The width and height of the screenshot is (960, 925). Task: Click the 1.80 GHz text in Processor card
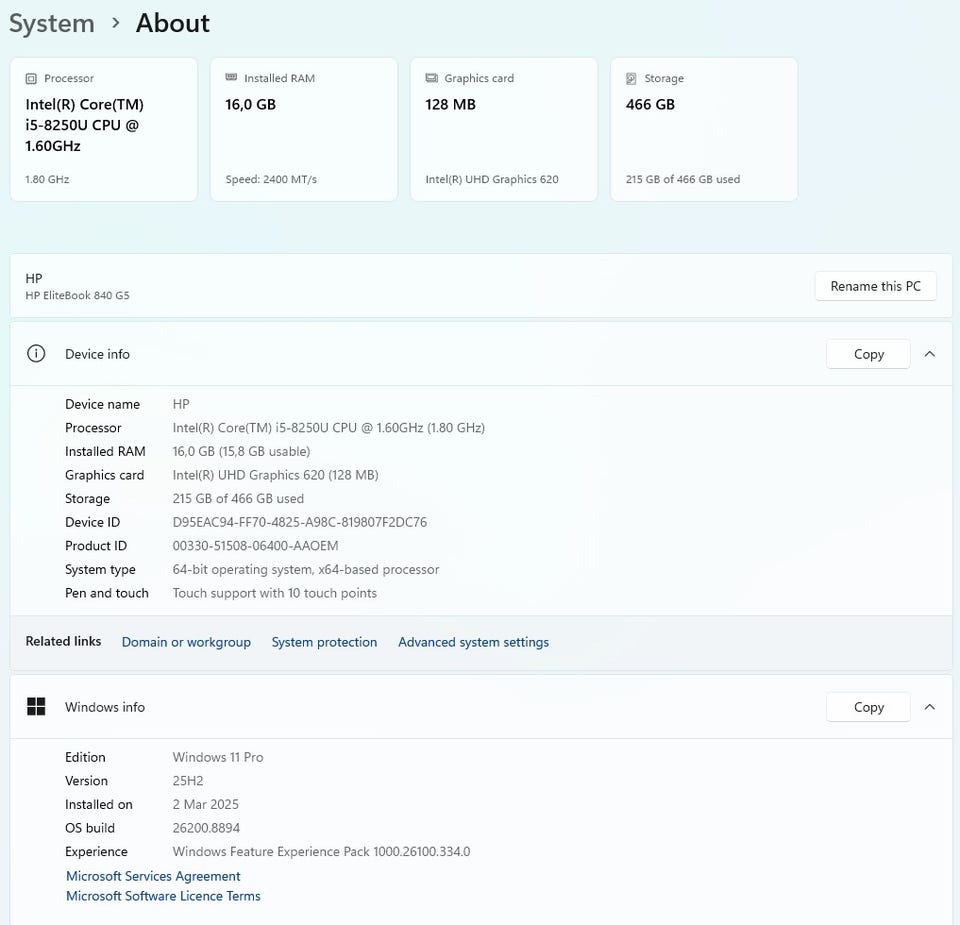point(47,179)
